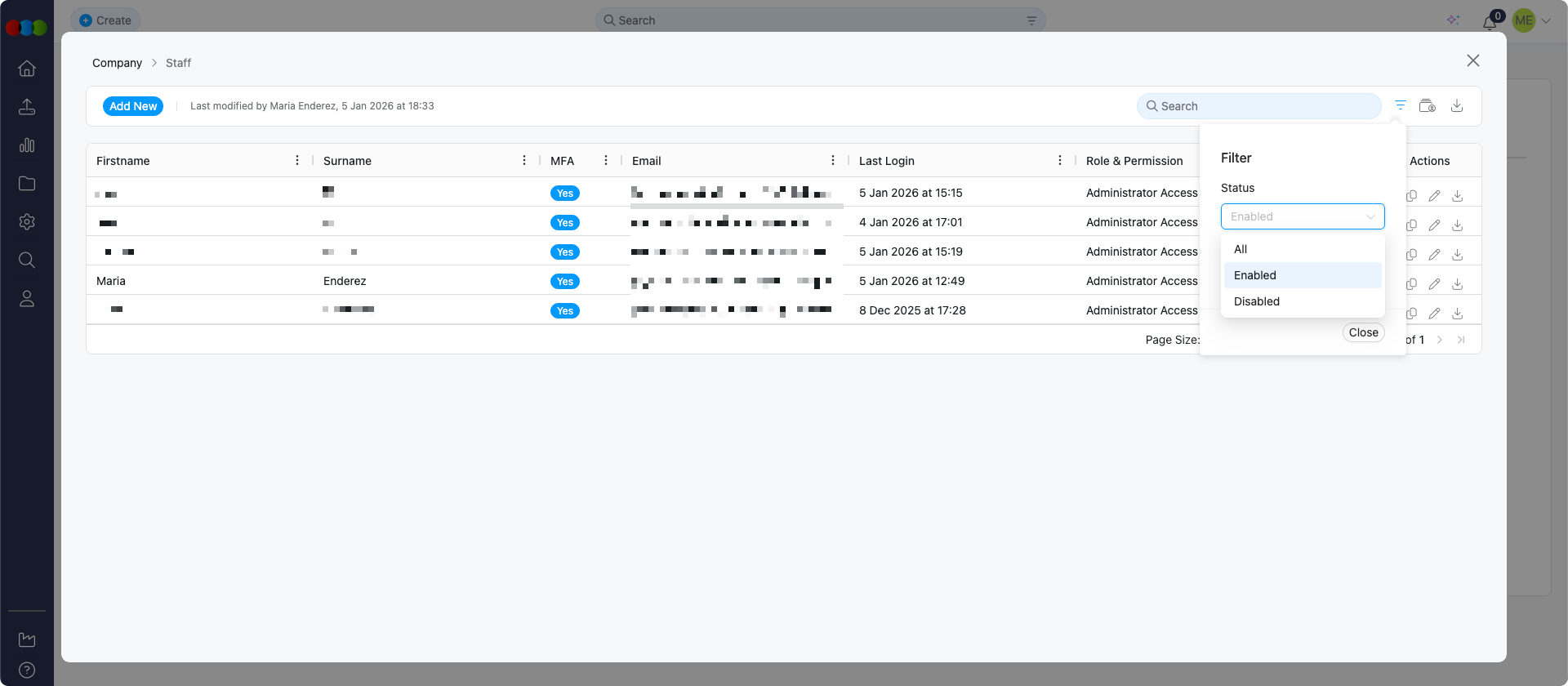1568x686 pixels.
Task: Open the Last Login column menu
Action: click(1060, 161)
